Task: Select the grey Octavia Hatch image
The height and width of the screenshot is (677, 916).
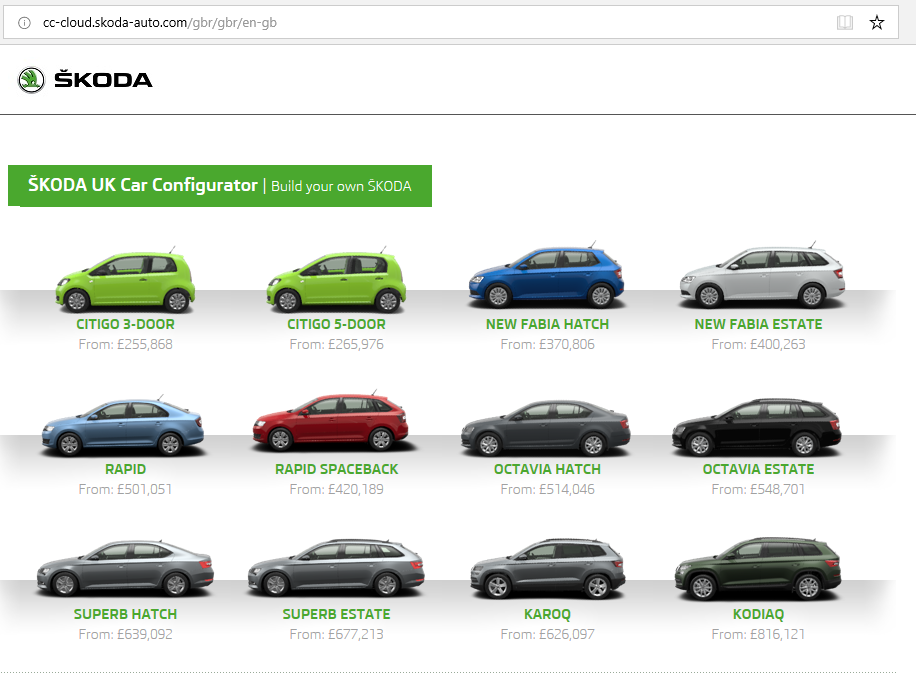Action: pos(546,428)
